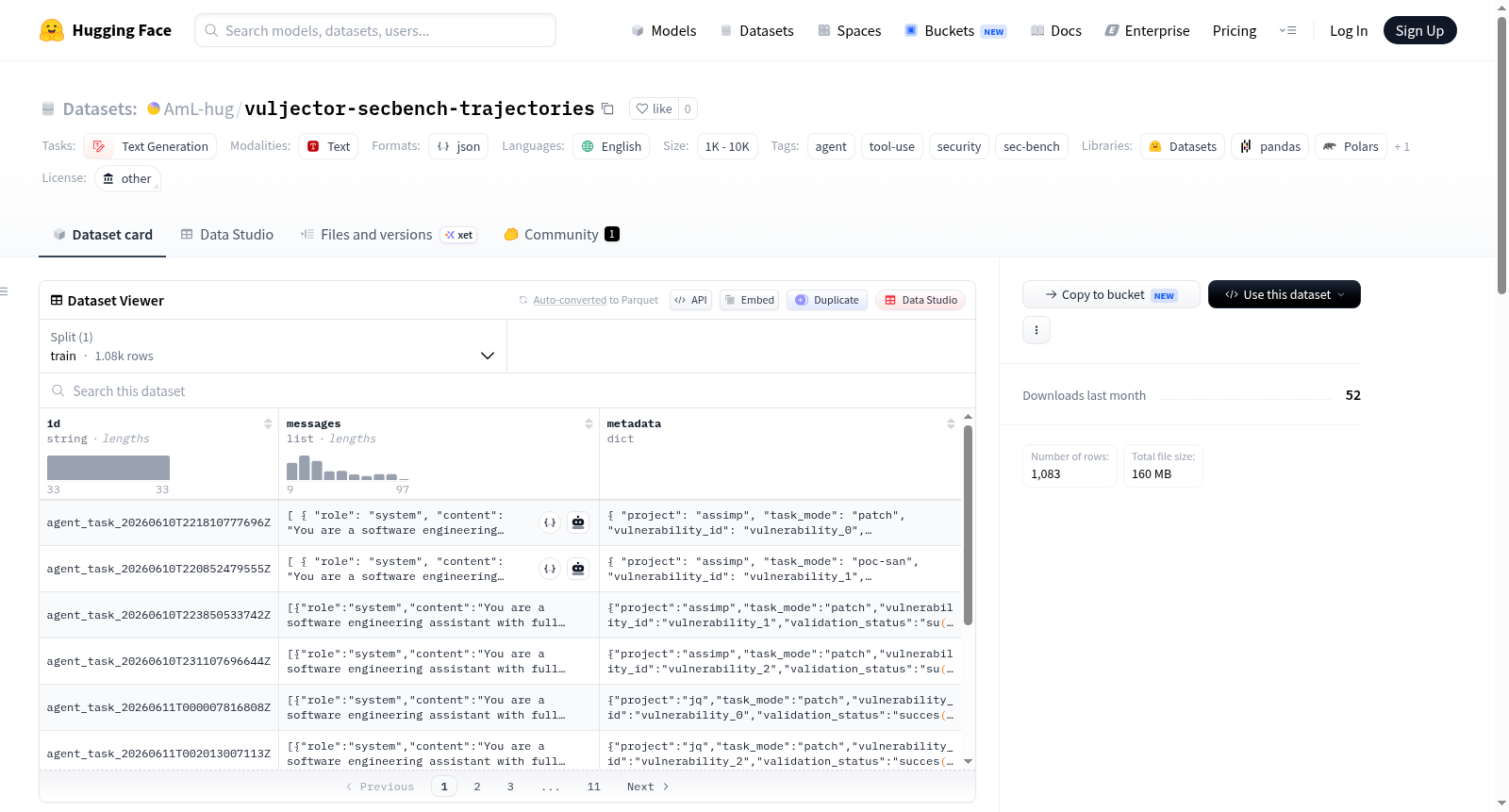Image resolution: width=1509 pixels, height=812 pixels.
Task: Open the Pricing page
Action: 1235,30
